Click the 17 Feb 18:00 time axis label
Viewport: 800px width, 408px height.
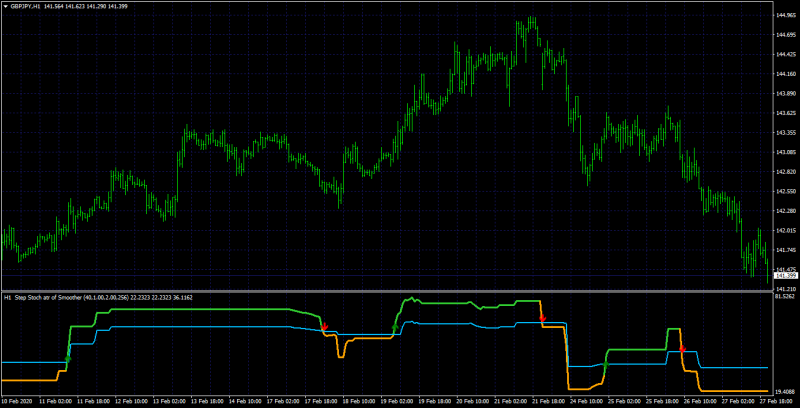[321, 402]
